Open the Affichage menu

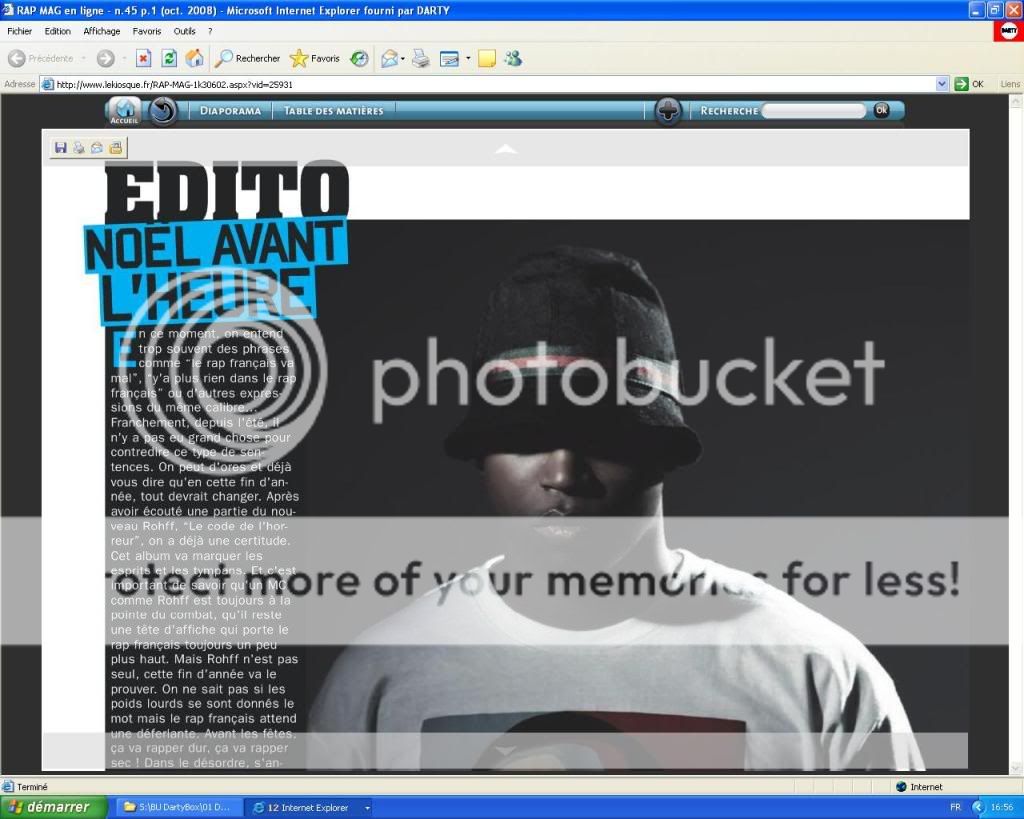(x=102, y=31)
